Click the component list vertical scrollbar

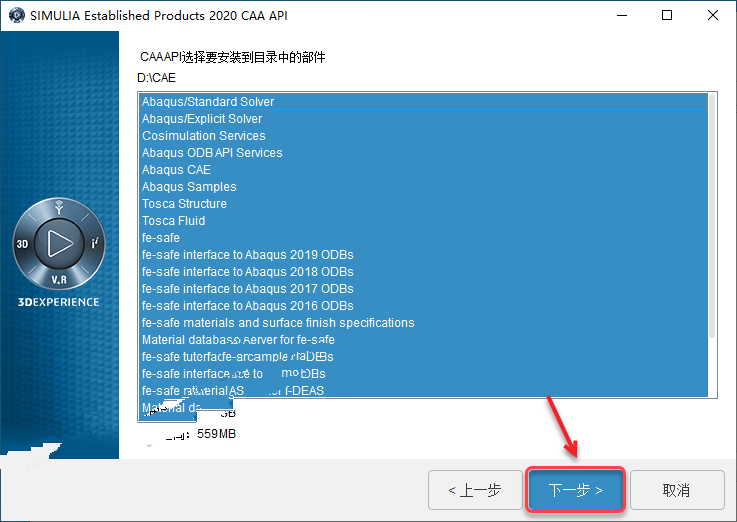coord(712,216)
